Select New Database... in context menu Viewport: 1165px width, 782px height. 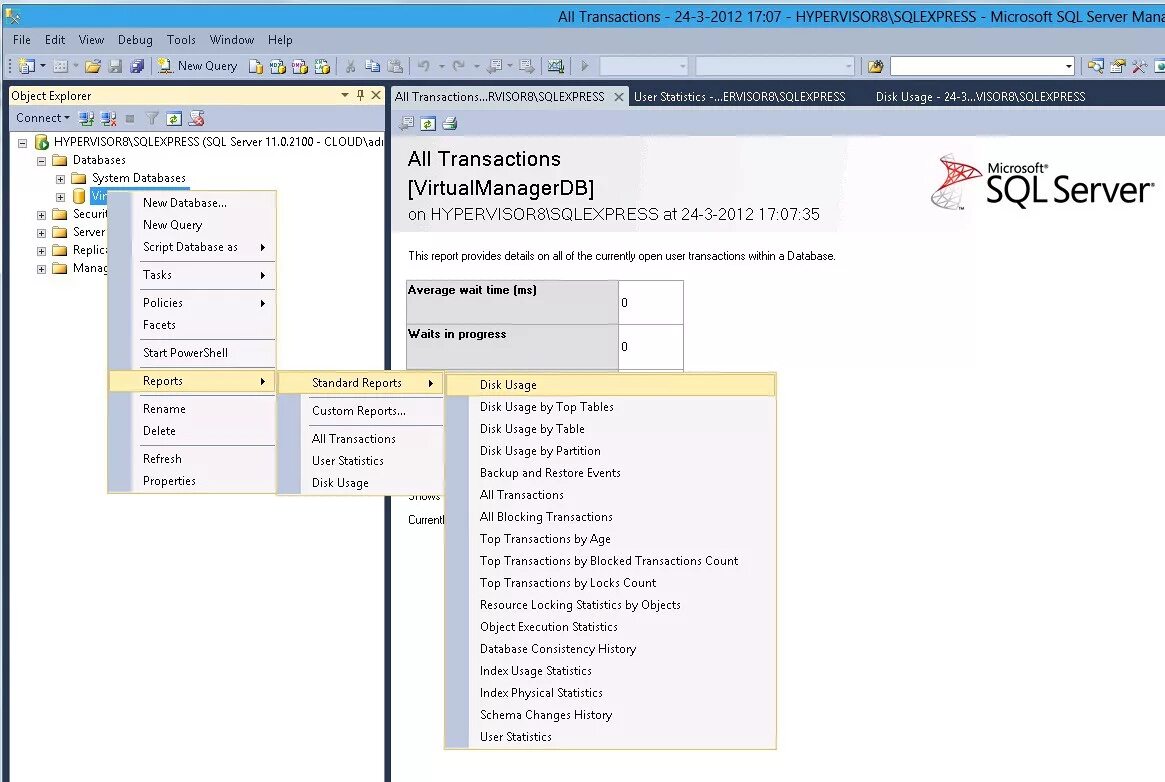[192, 203]
